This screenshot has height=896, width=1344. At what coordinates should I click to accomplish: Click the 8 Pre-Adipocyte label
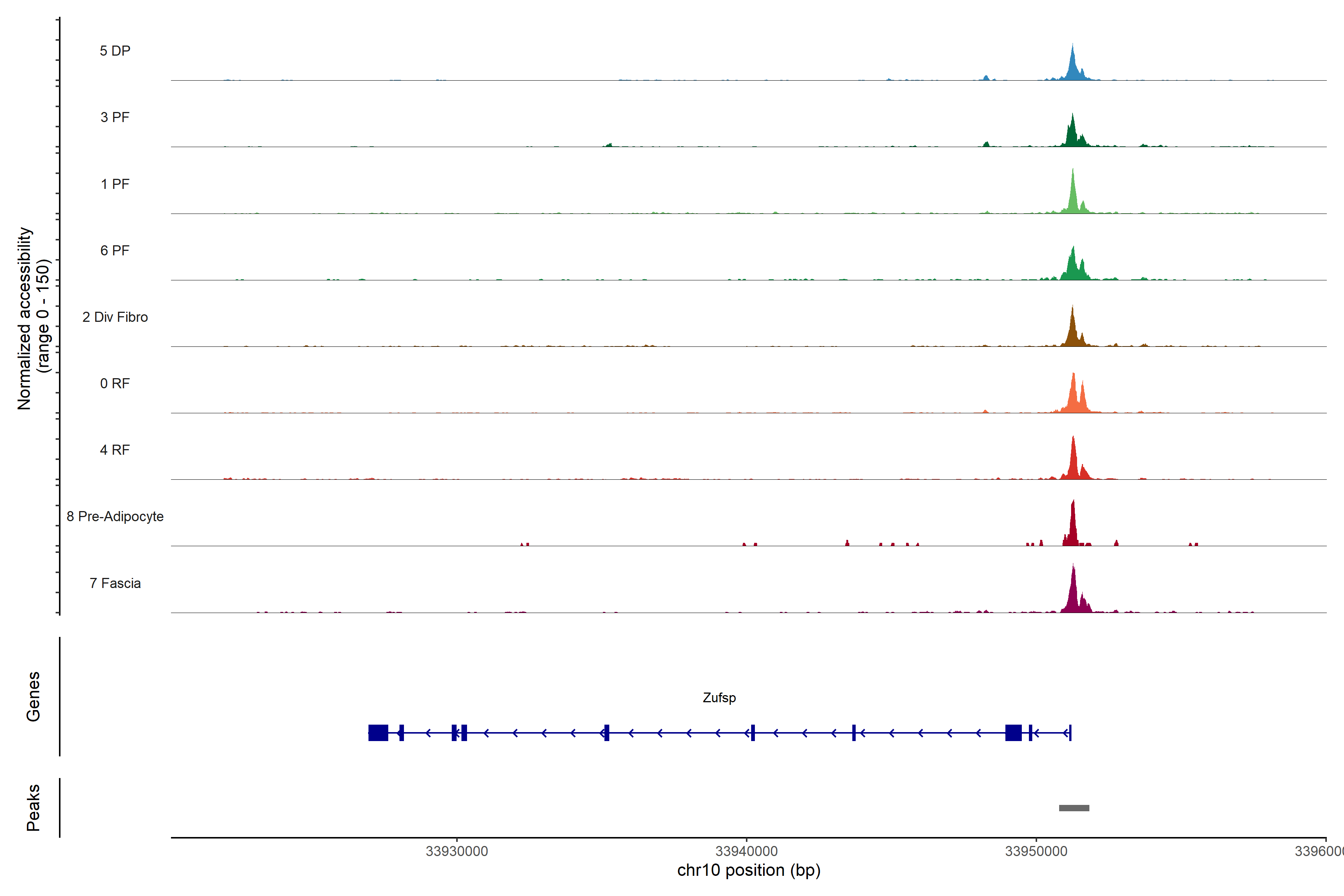pos(115,517)
